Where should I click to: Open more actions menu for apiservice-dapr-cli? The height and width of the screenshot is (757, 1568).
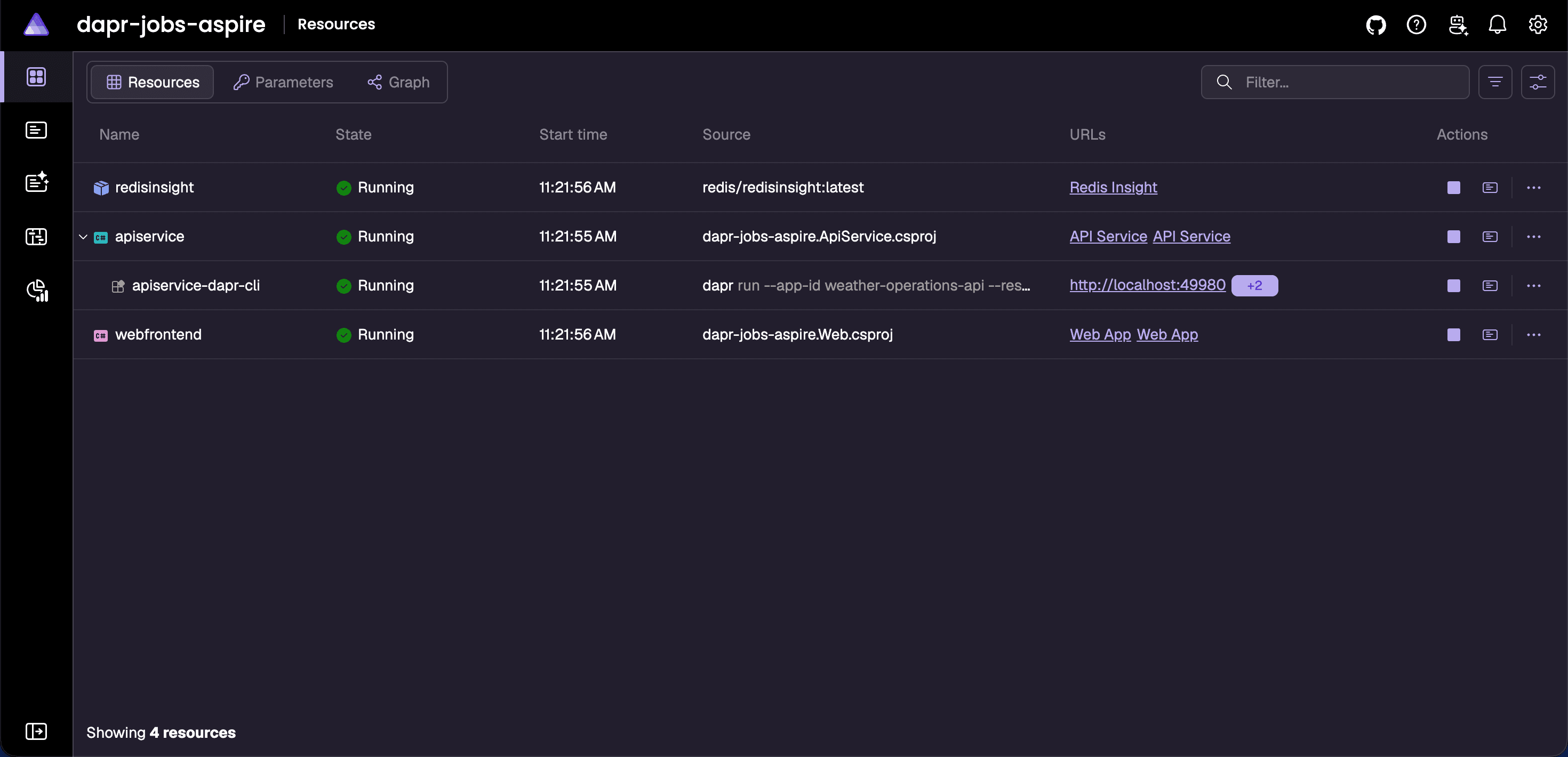1534,285
